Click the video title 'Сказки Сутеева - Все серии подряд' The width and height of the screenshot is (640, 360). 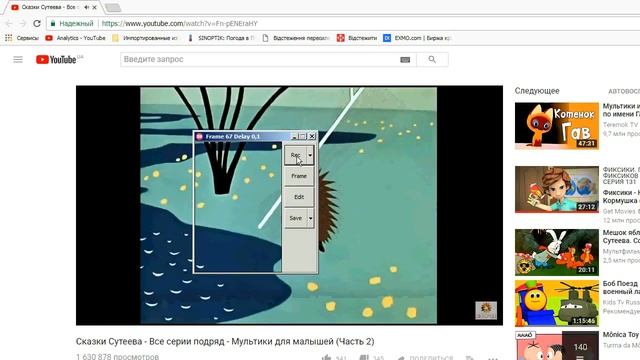tap(225, 341)
